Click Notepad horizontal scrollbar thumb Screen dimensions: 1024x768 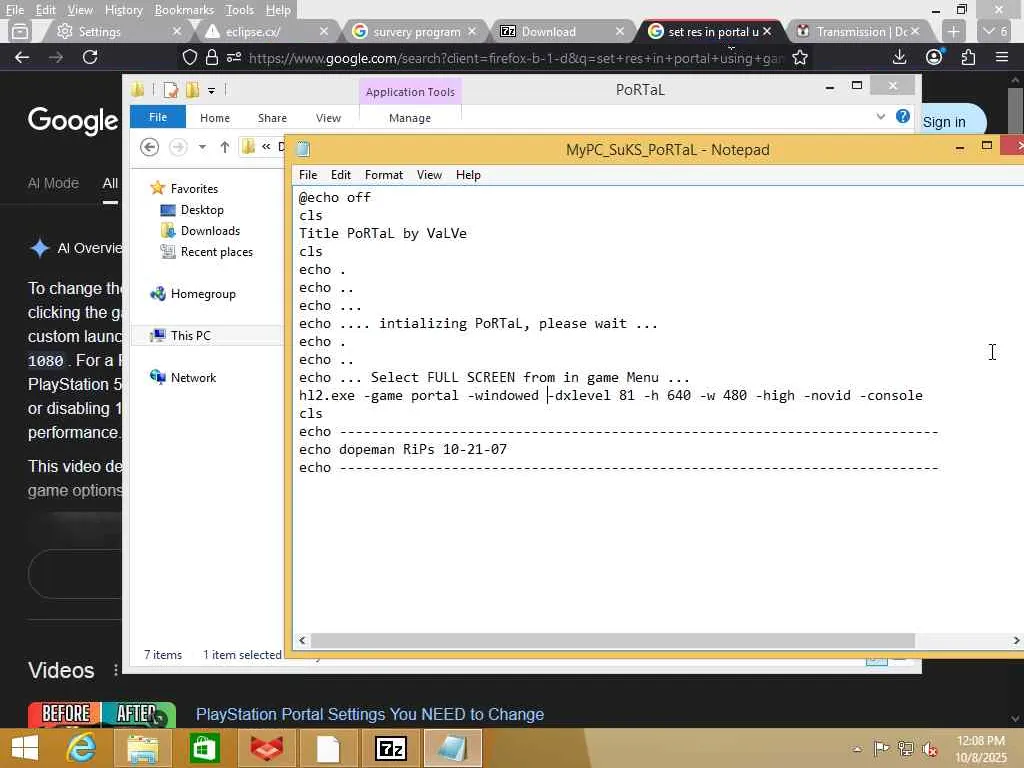point(612,641)
